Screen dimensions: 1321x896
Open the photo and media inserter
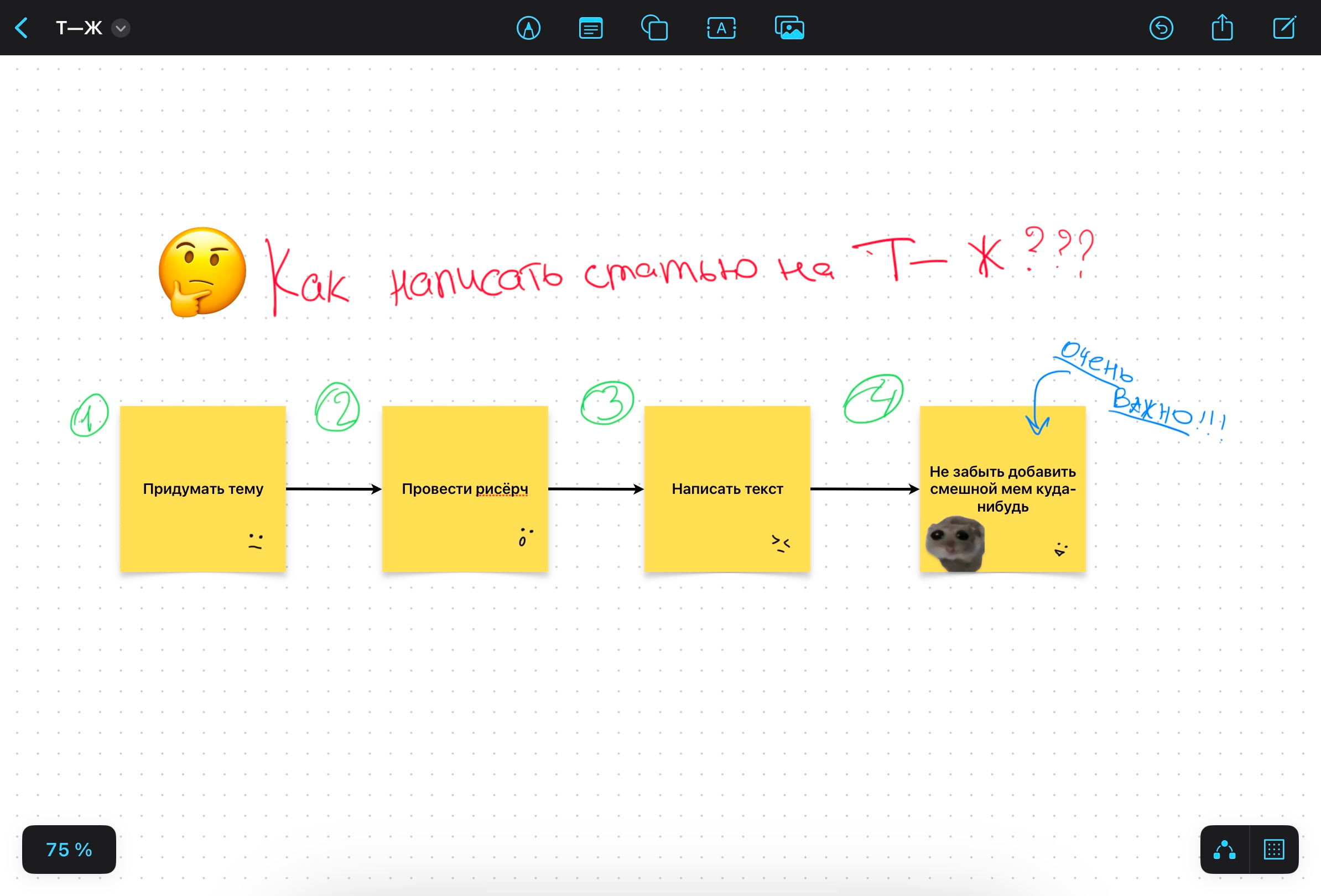[x=789, y=28]
